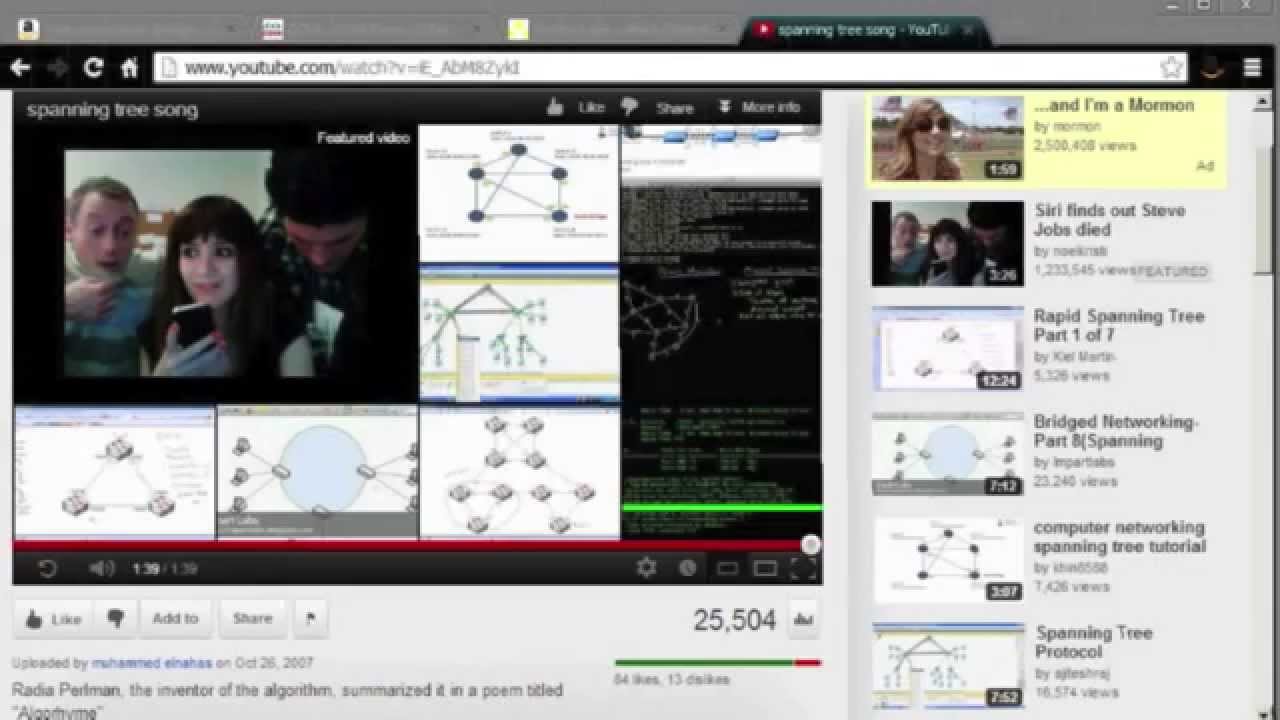Image resolution: width=1280 pixels, height=720 pixels.
Task: Click the '25,504' view count
Action: coord(735,620)
